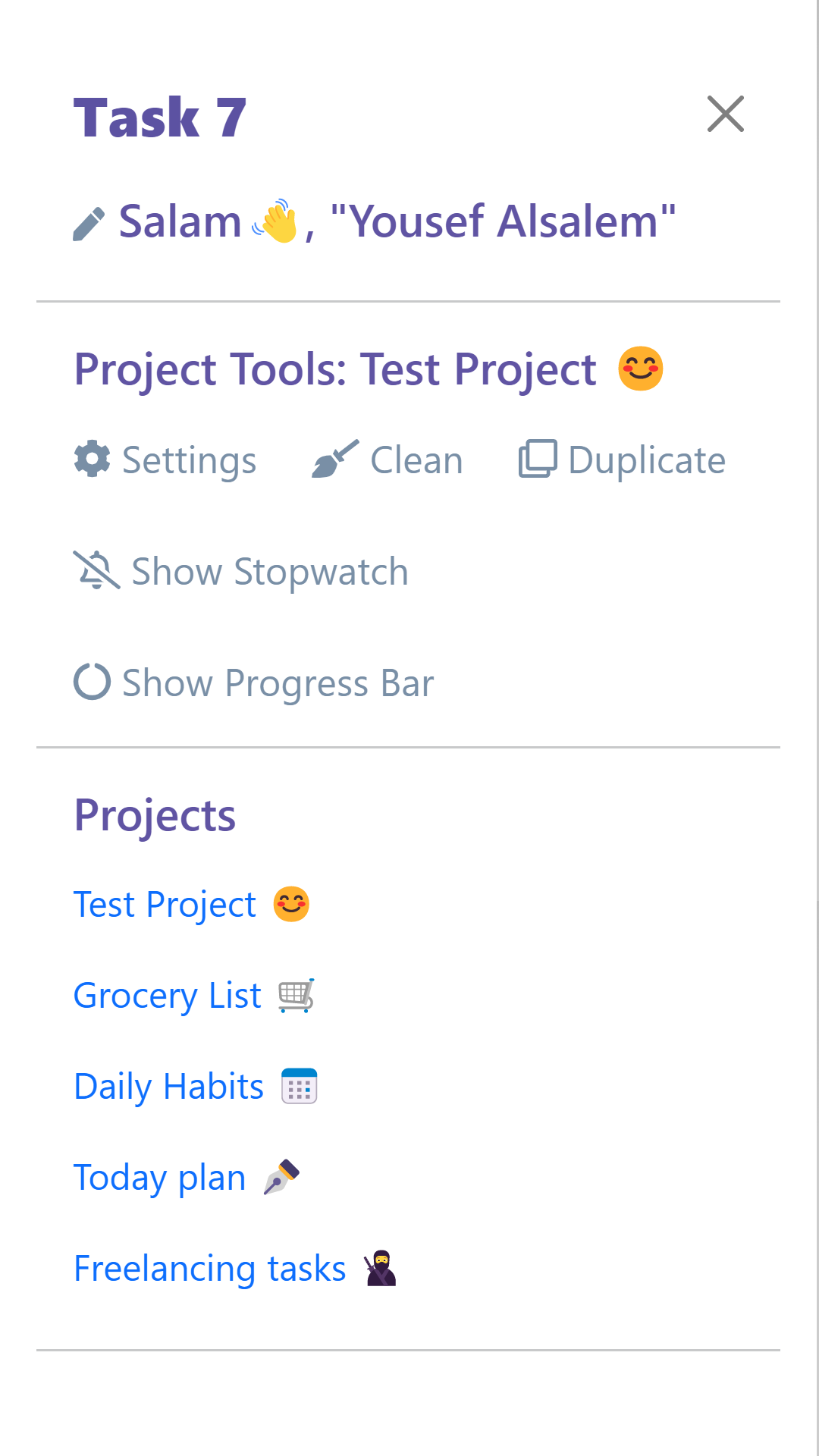The height and width of the screenshot is (1456, 819).
Task: Click the Clean broom icon
Action: coord(334,459)
